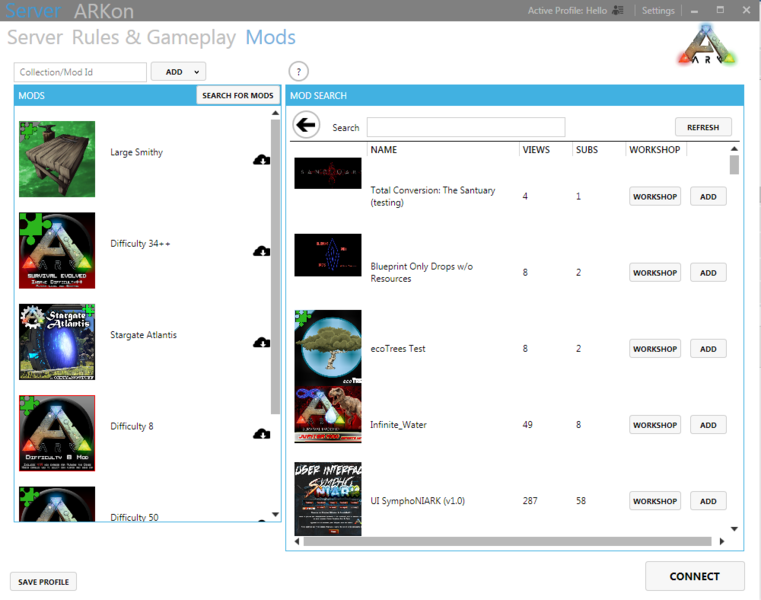Open the top-level Server section
Viewport: 761px width, 600px height.
pyautogui.click(x=33, y=10)
